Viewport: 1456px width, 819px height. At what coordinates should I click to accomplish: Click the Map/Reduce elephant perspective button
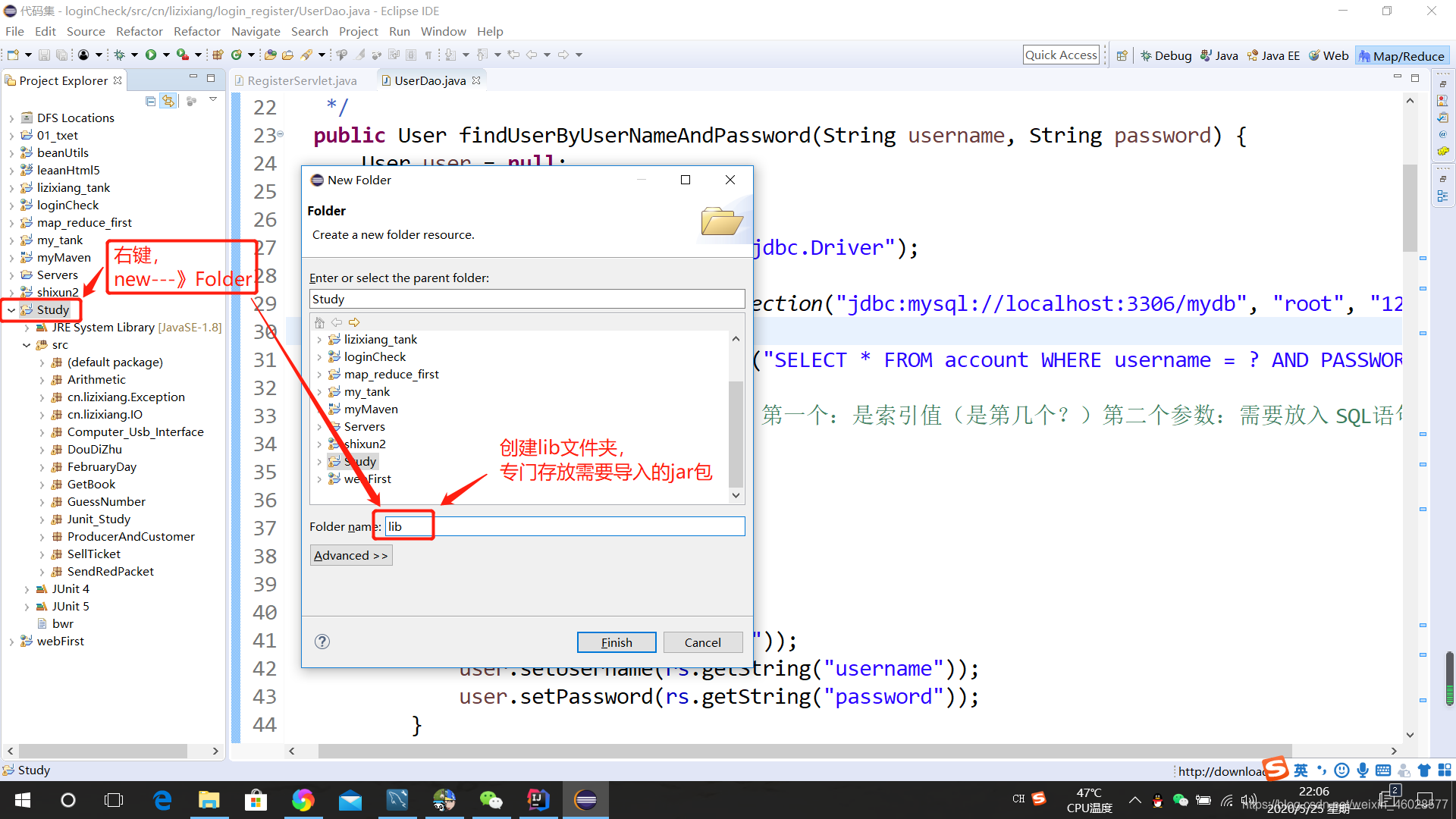(x=1401, y=55)
